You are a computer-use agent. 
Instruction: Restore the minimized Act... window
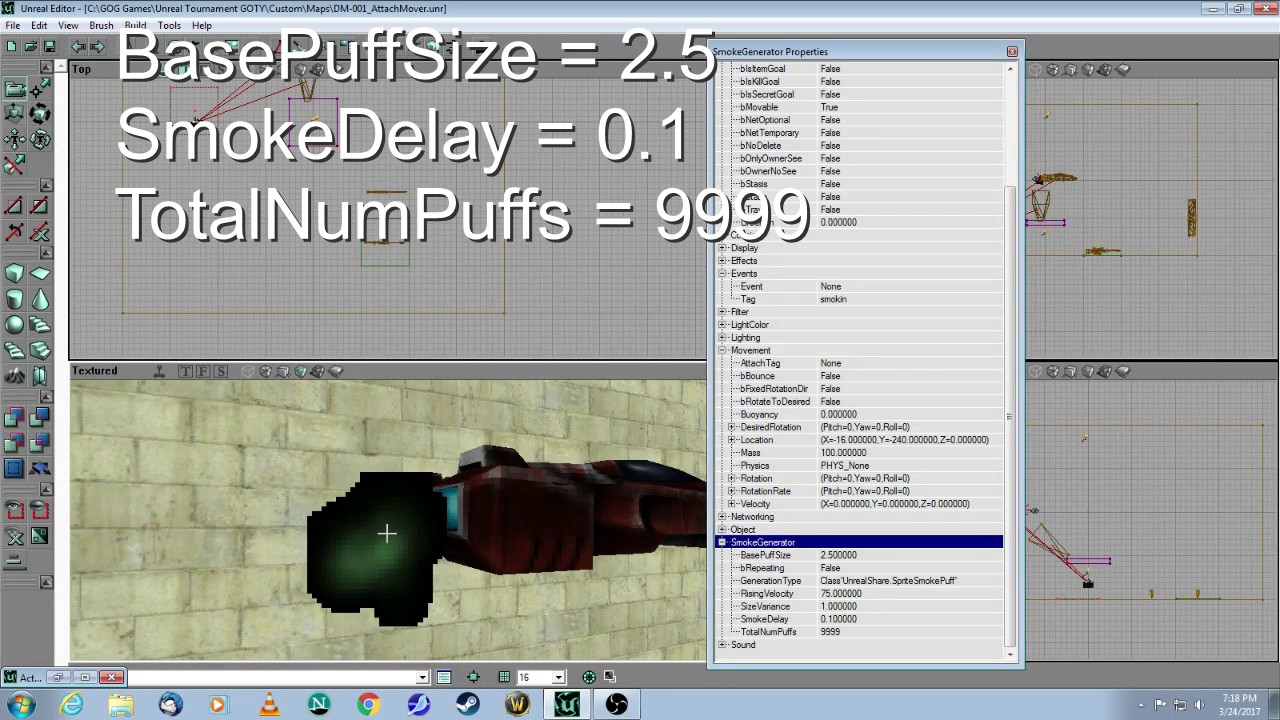pyautogui.click(x=58, y=678)
